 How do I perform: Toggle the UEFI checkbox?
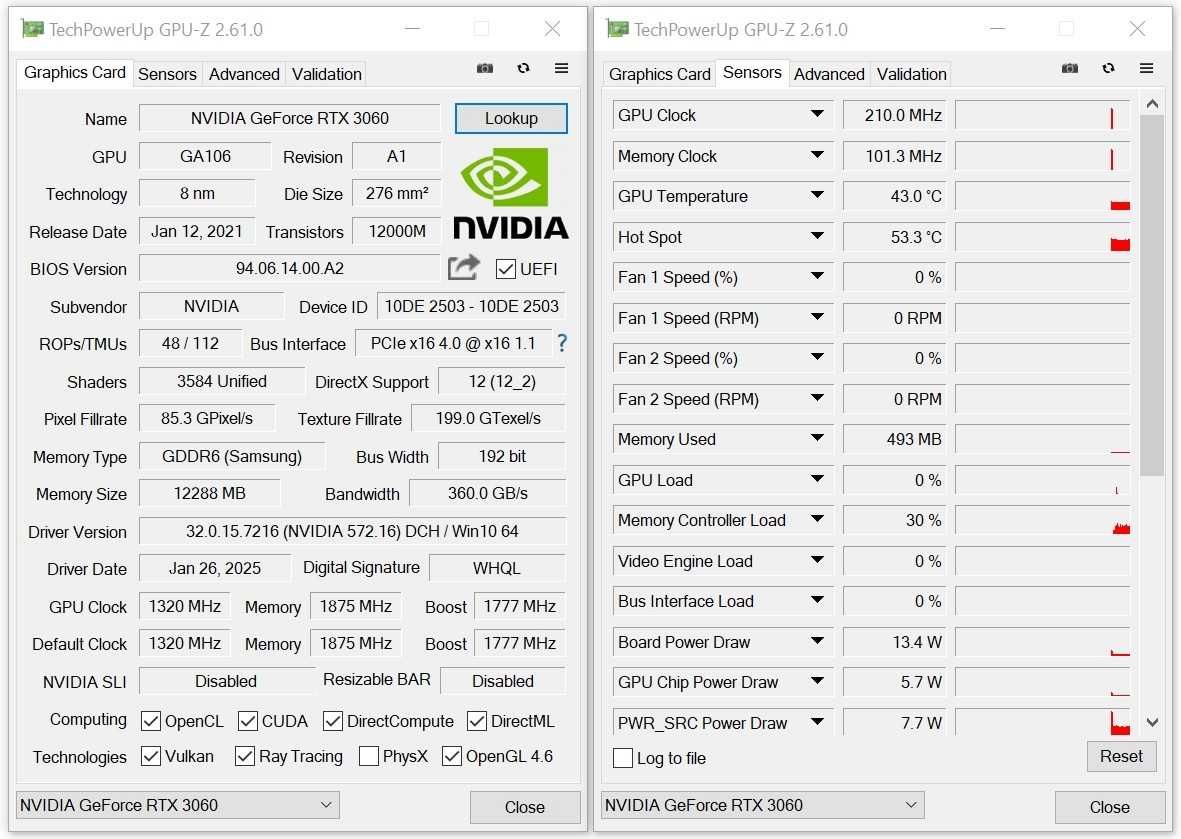pos(505,270)
